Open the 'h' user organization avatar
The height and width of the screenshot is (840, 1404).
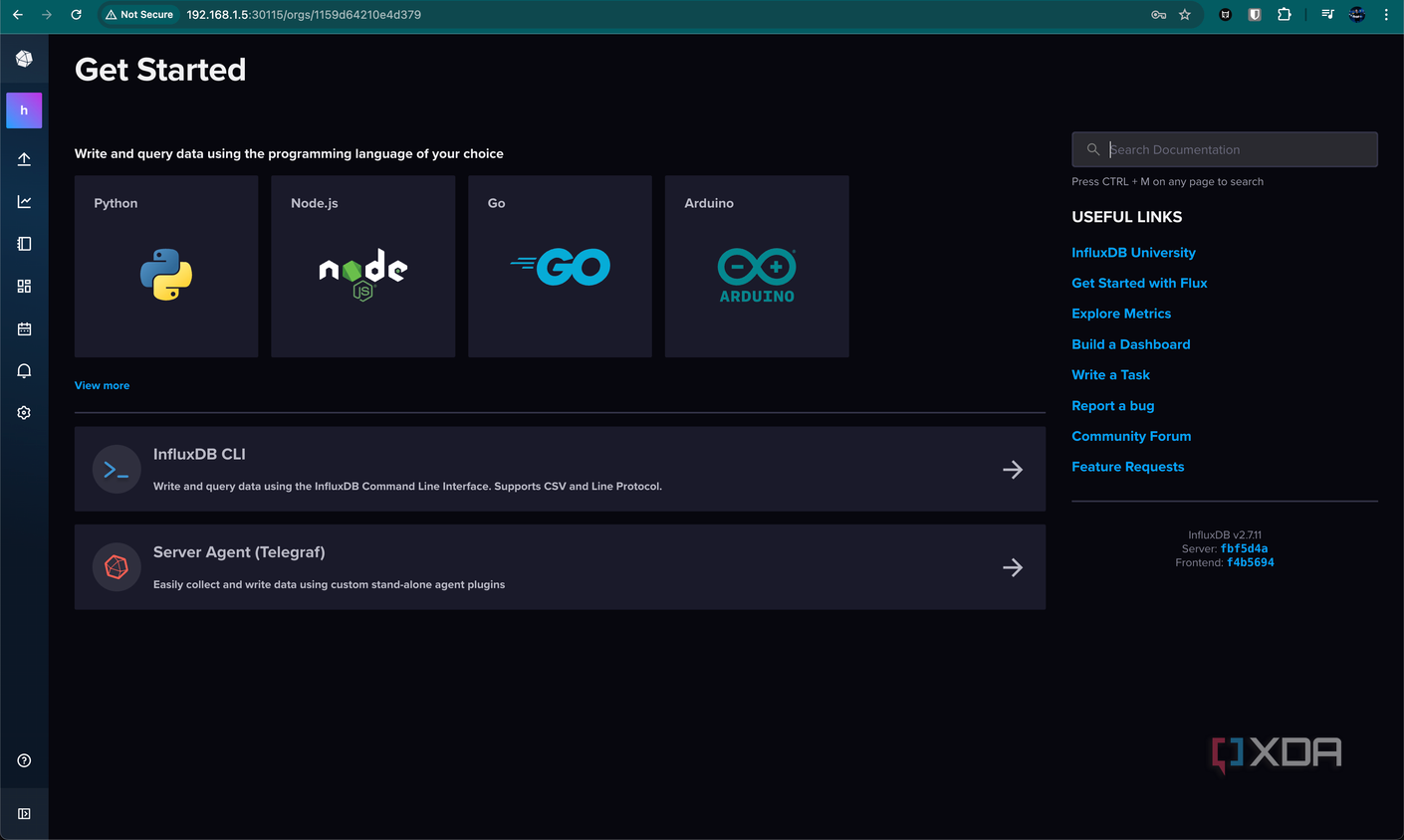[x=24, y=110]
